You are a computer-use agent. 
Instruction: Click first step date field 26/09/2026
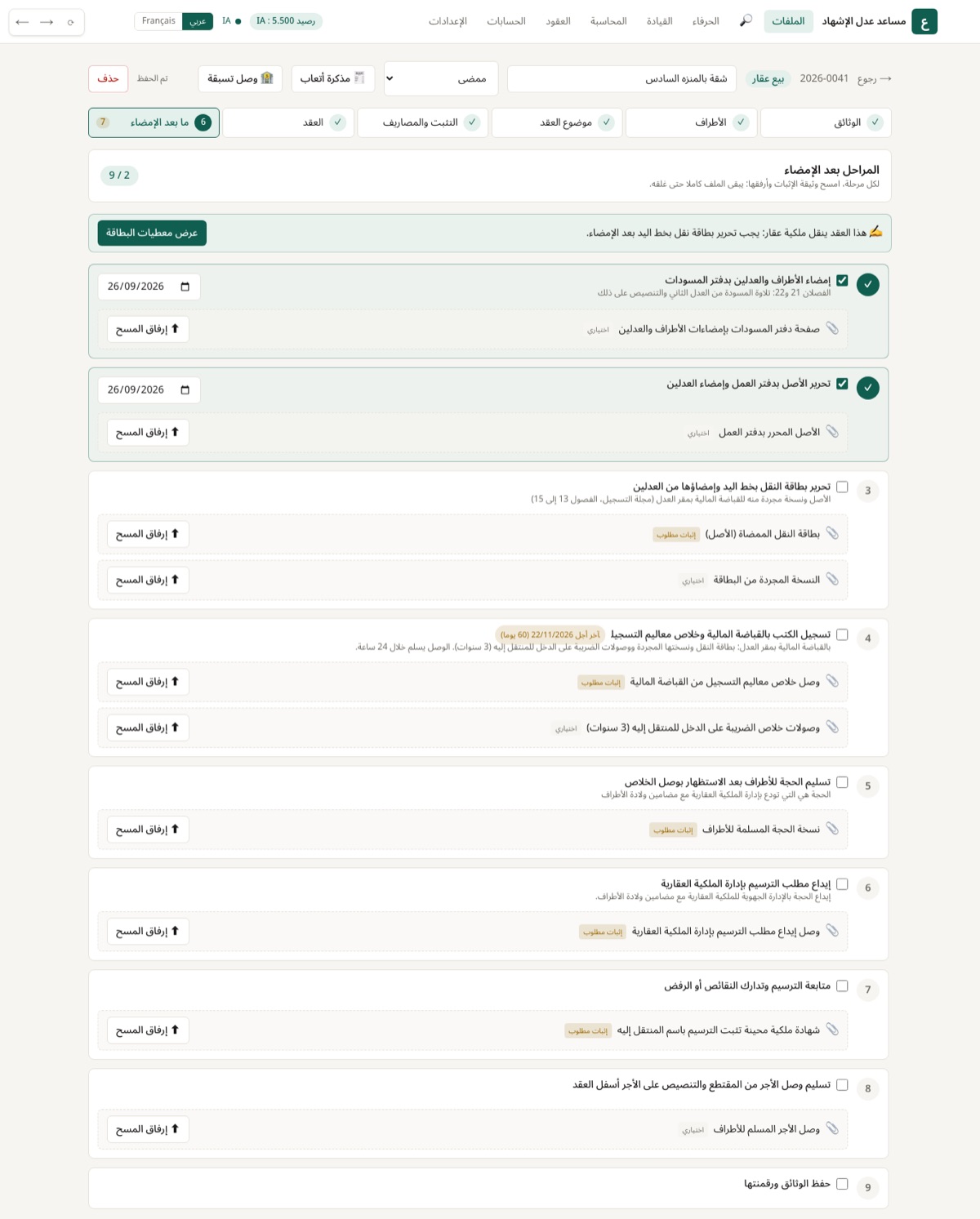149,287
